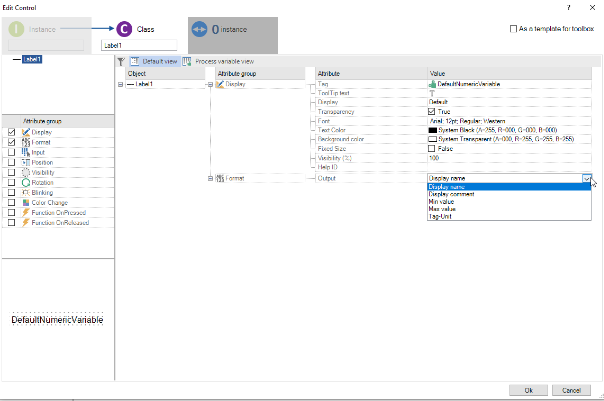Enable the Position attribute group checkbox

tap(12, 162)
